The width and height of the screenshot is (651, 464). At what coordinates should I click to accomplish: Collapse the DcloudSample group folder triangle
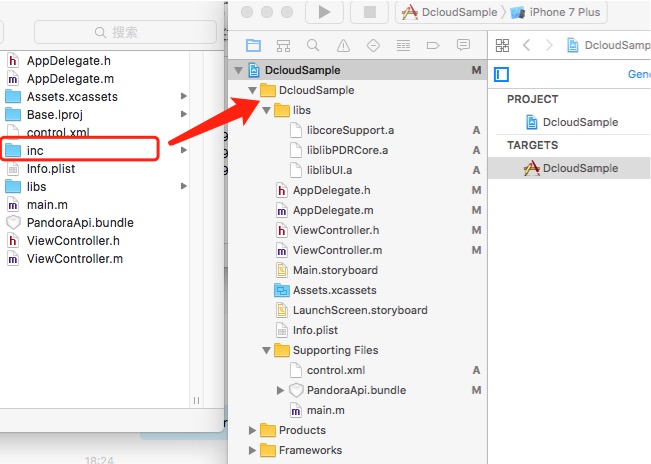252,90
